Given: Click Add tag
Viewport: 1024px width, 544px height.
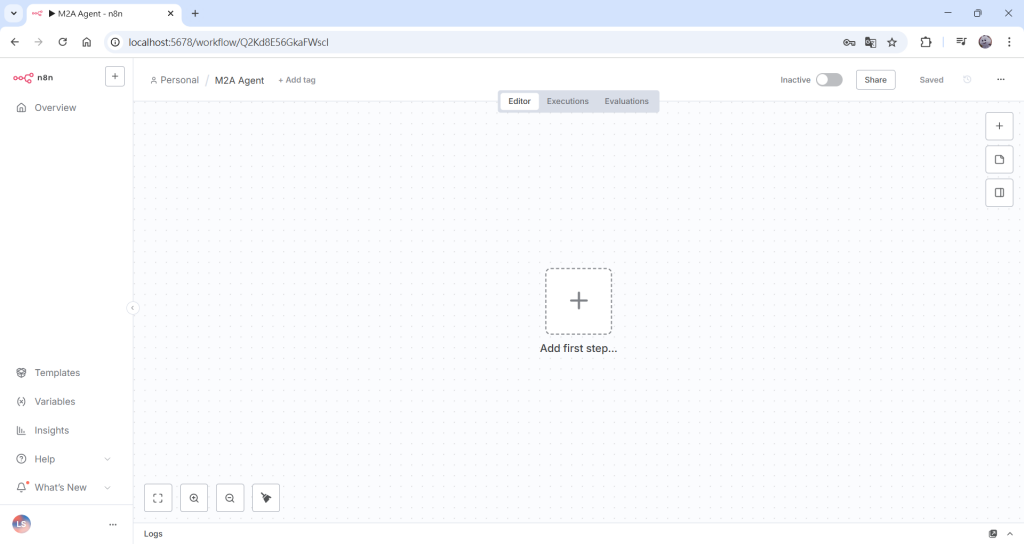Looking at the screenshot, I should 296,80.
